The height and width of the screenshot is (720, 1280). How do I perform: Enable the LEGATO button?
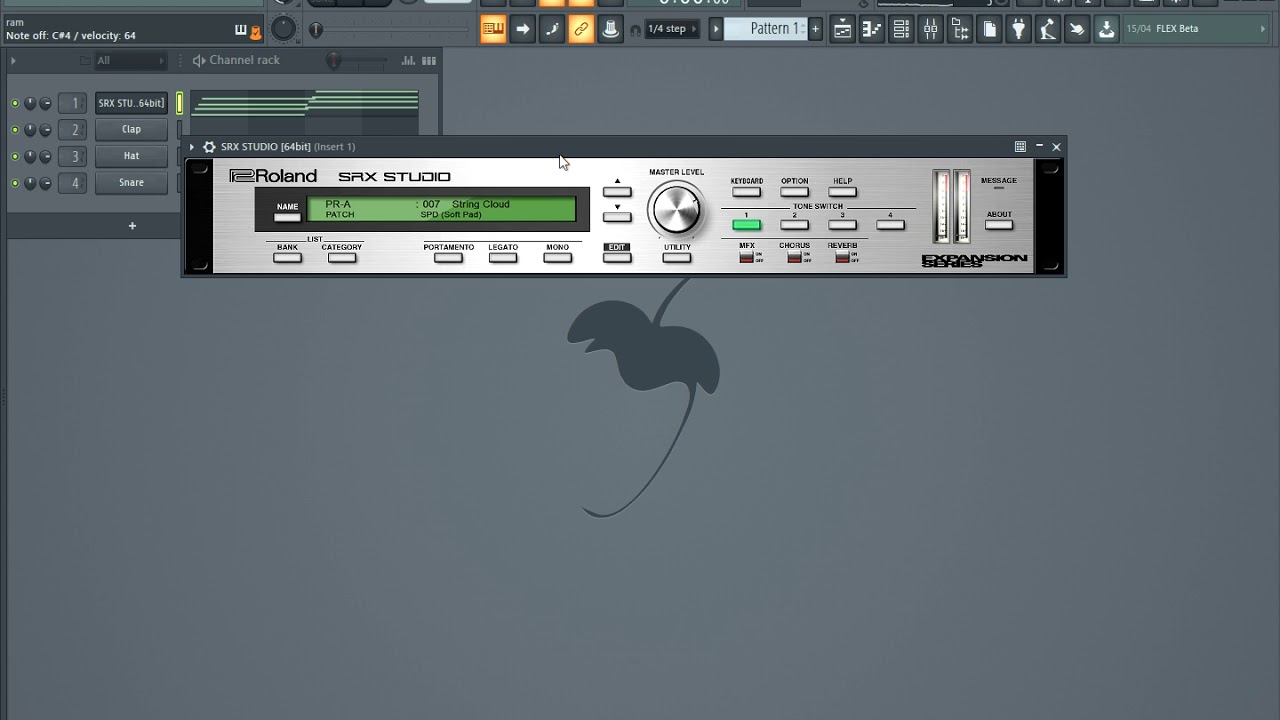click(x=503, y=257)
